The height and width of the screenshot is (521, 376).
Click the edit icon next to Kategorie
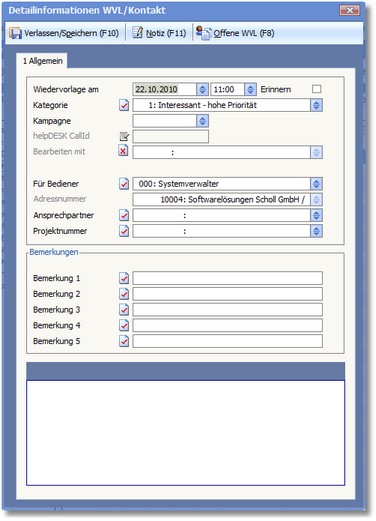[x=124, y=105]
